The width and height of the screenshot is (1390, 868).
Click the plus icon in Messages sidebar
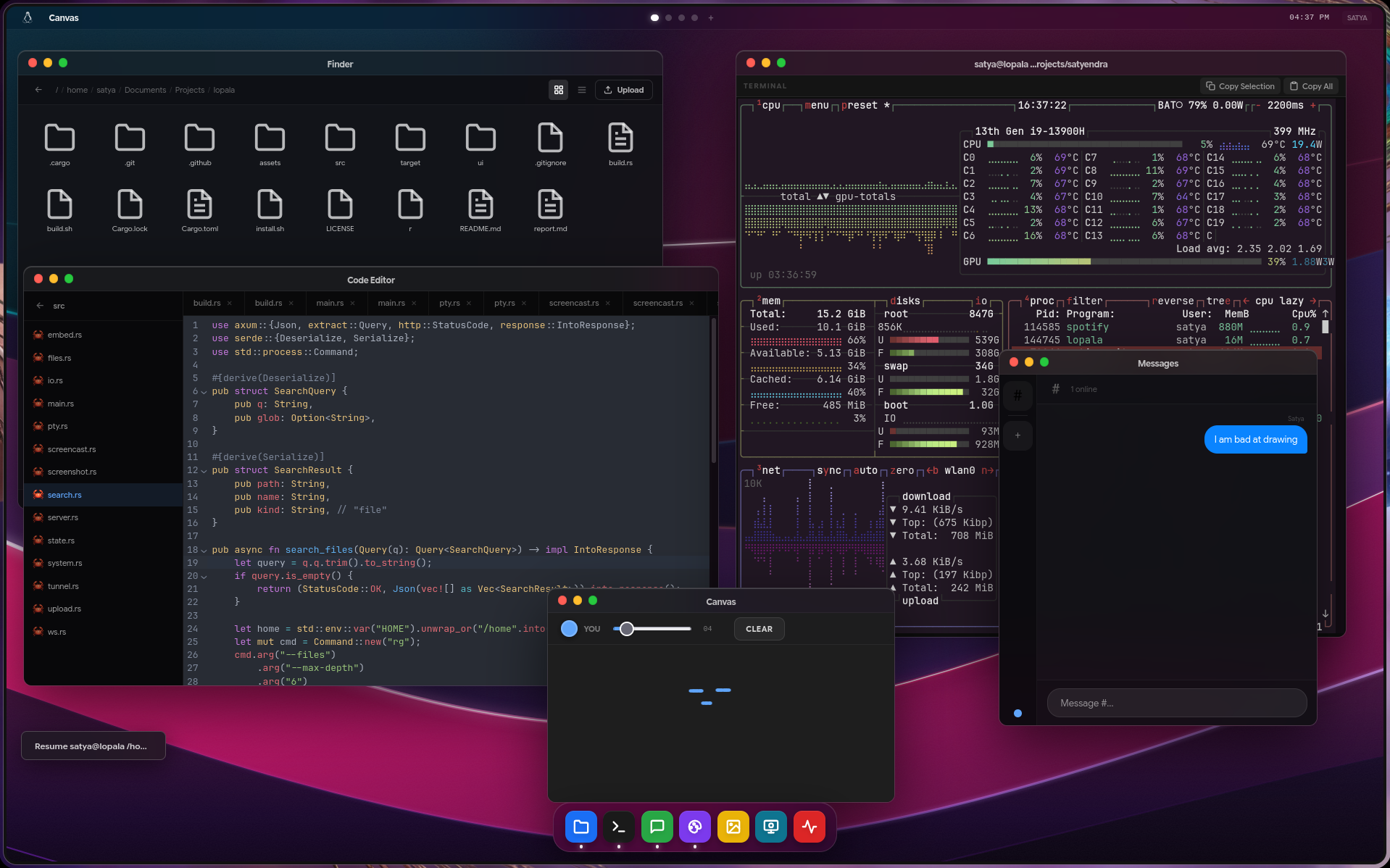click(1017, 435)
